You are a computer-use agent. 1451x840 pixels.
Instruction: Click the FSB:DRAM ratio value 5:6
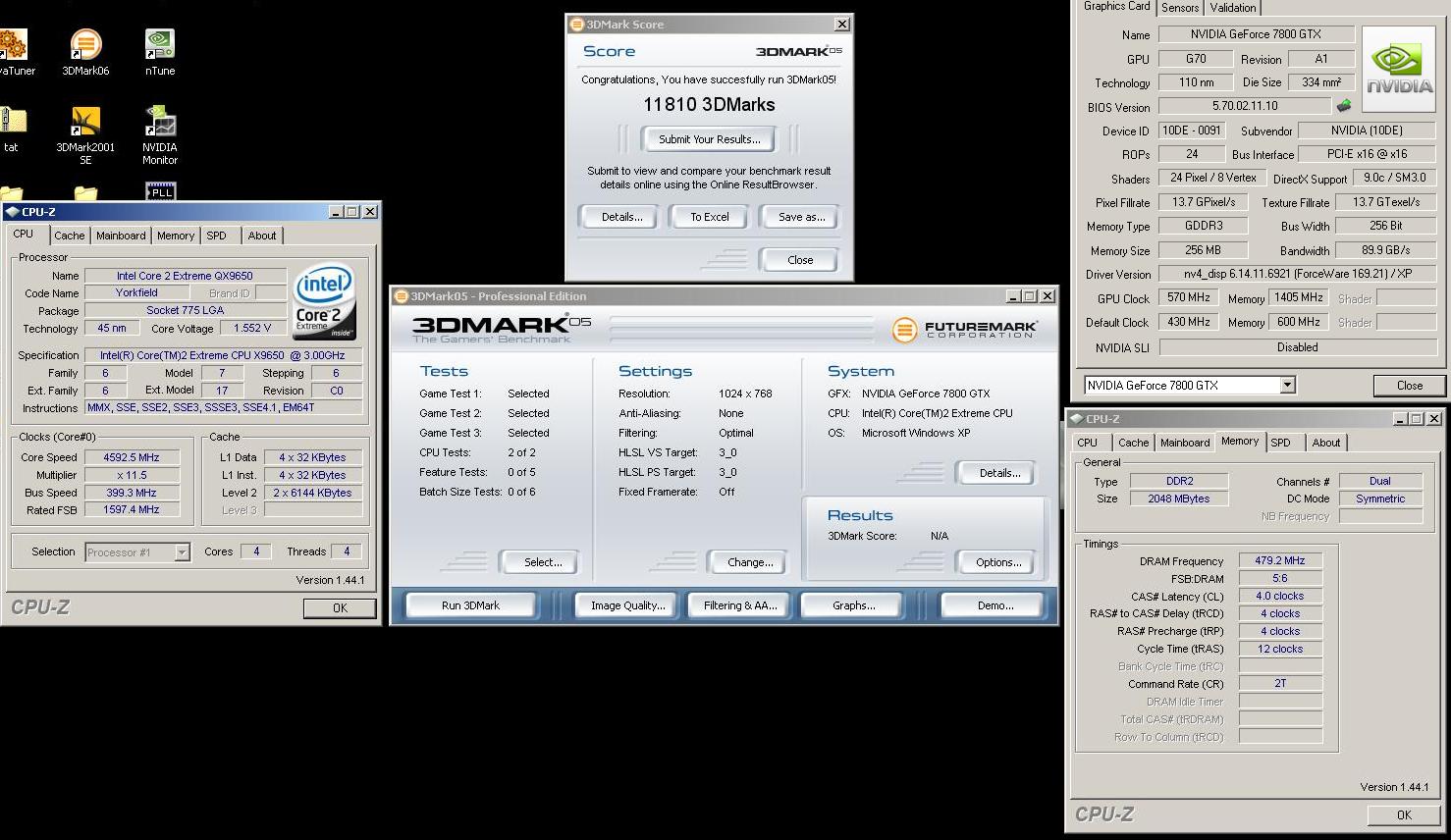[1280, 579]
